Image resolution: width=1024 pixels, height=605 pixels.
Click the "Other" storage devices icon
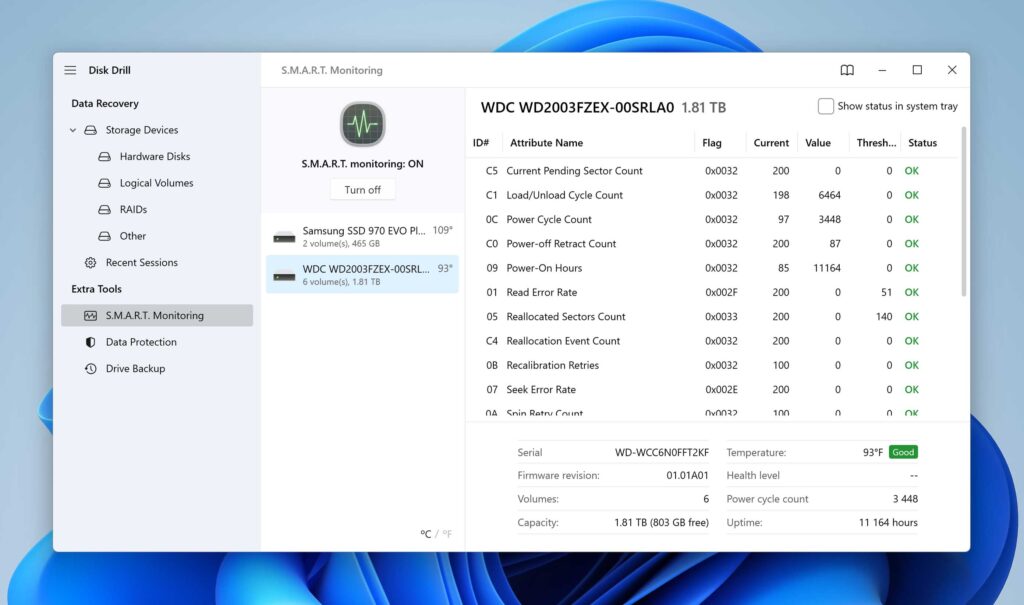click(103, 236)
